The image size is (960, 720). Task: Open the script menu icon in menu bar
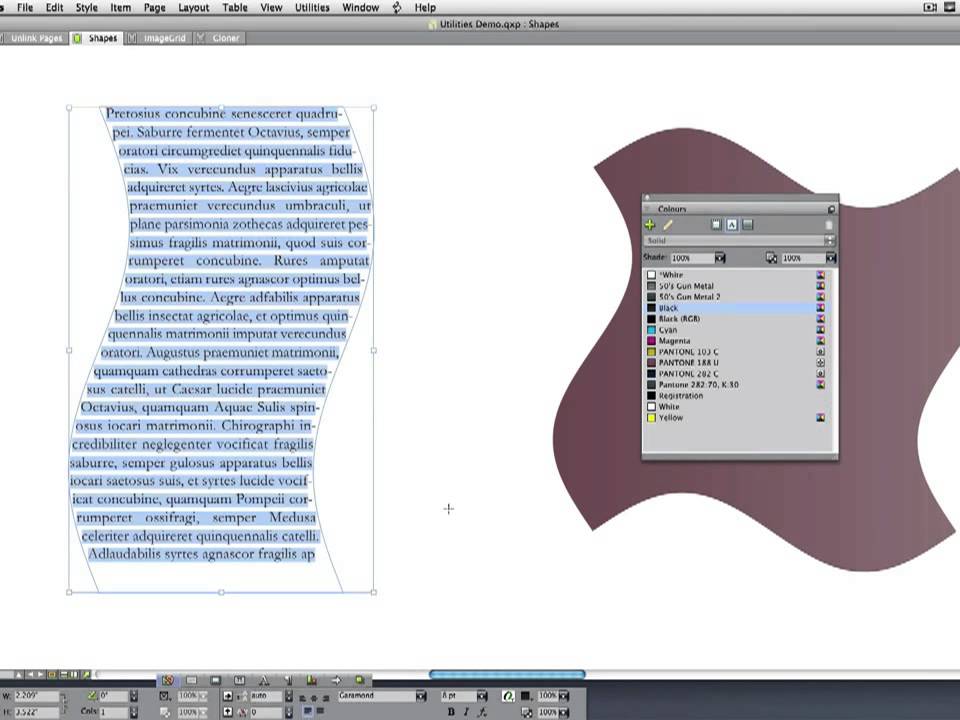click(x=397, y=7)
